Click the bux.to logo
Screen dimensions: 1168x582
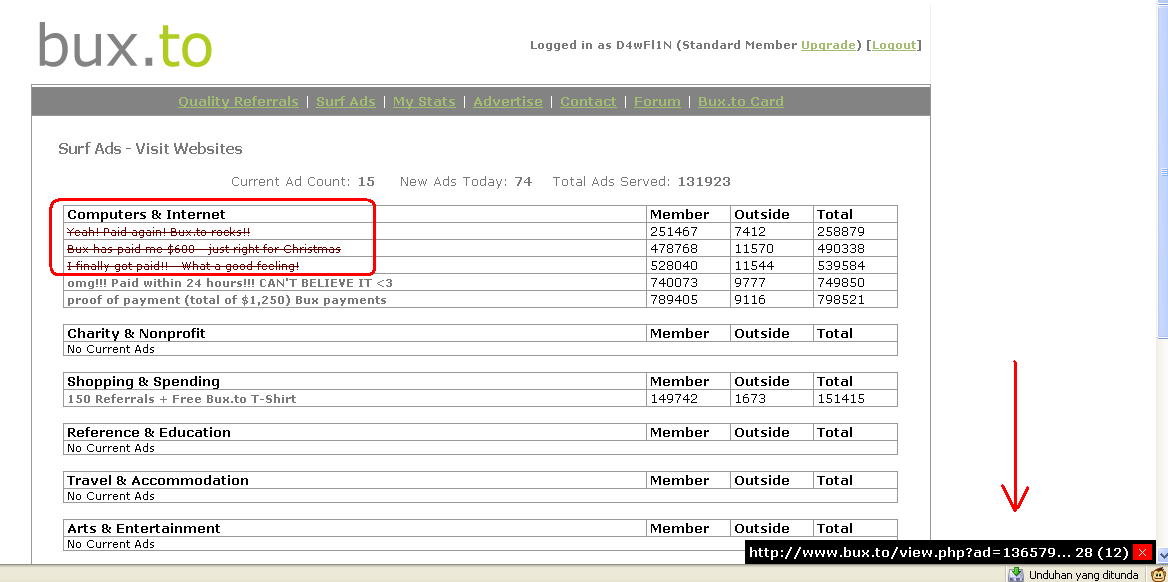click(125, 45)
